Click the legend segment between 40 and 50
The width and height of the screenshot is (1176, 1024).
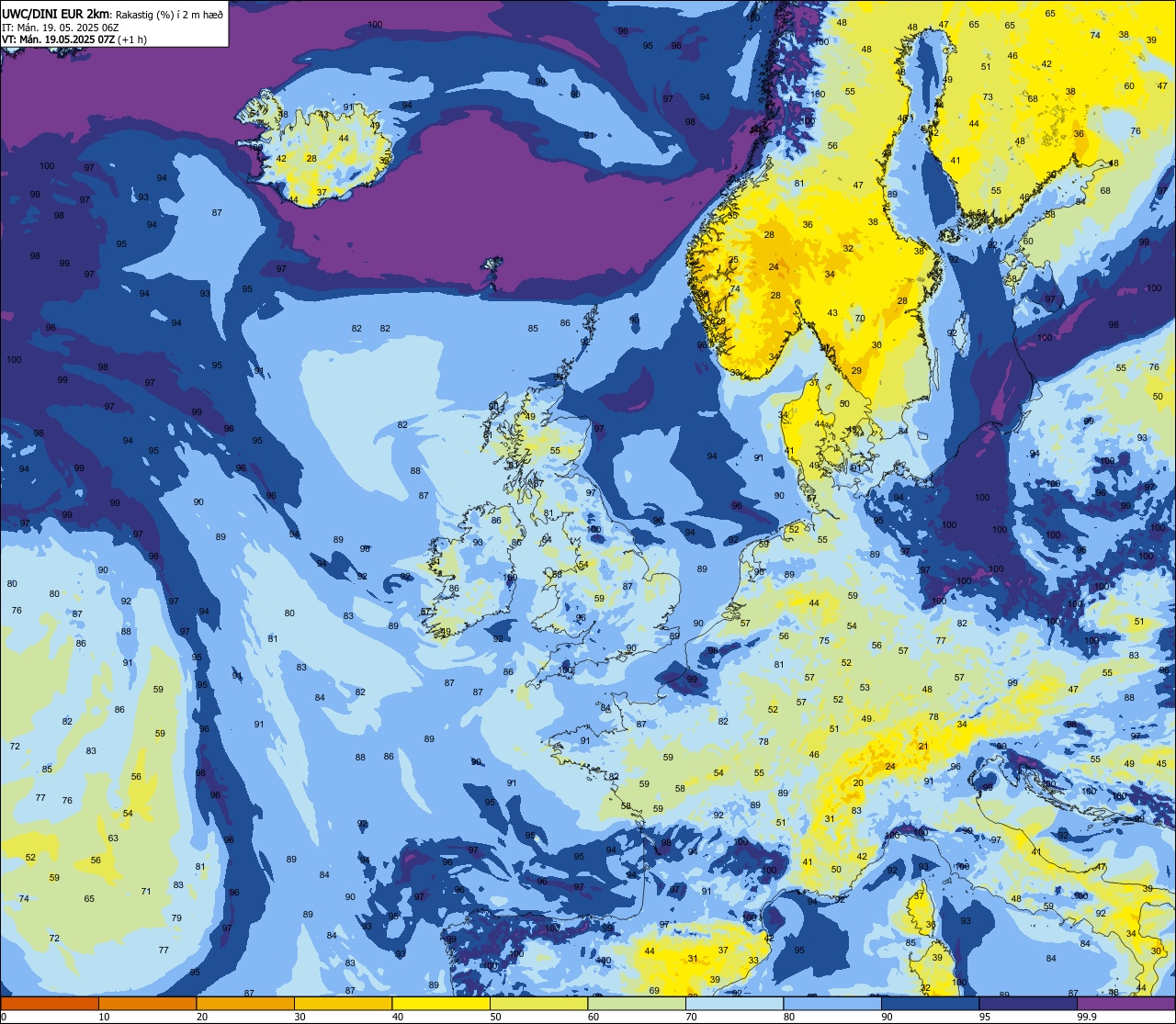click(x=441, y=1004)
